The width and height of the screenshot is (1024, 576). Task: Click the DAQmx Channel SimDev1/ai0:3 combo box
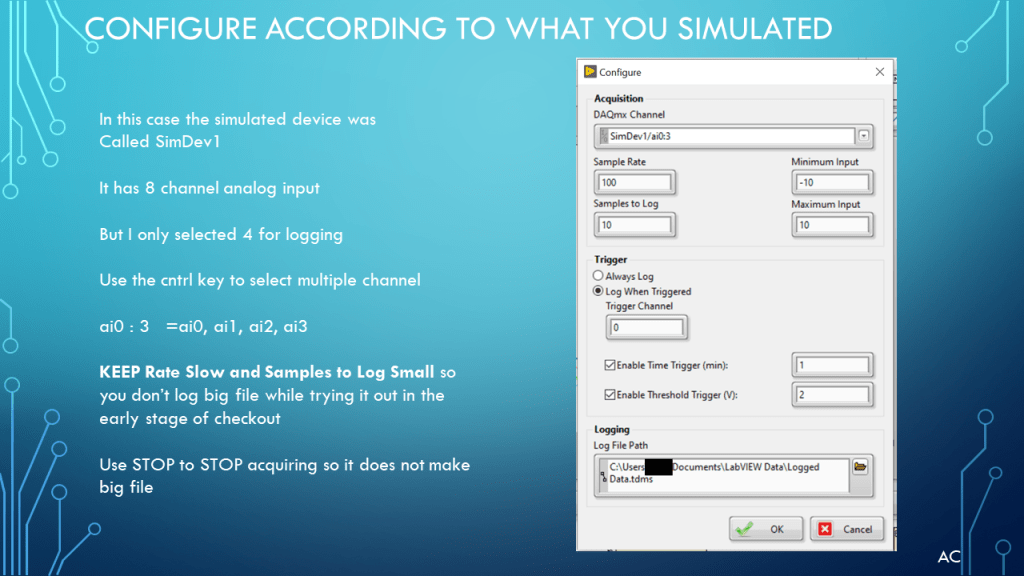730,136
